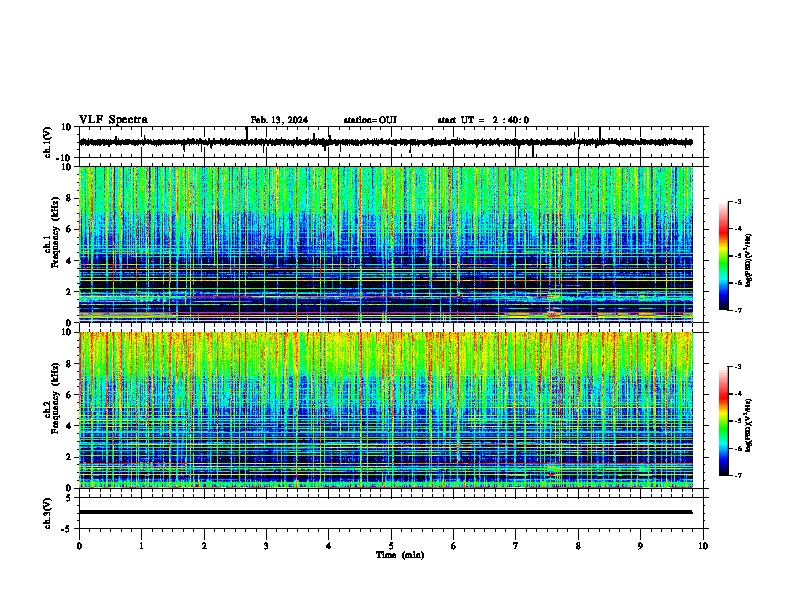Click tick label "2" on the Time axis
The image size is (792, 612).
[204, 546]
